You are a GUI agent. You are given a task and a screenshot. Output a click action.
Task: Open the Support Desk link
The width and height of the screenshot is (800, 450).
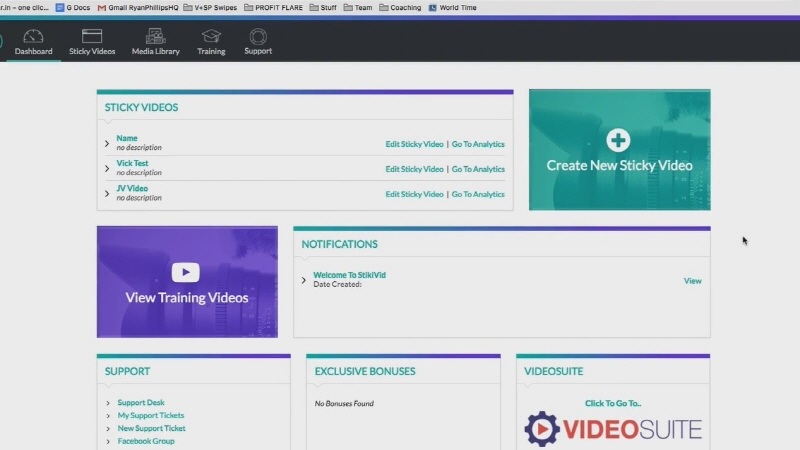(x=141, y=403)
